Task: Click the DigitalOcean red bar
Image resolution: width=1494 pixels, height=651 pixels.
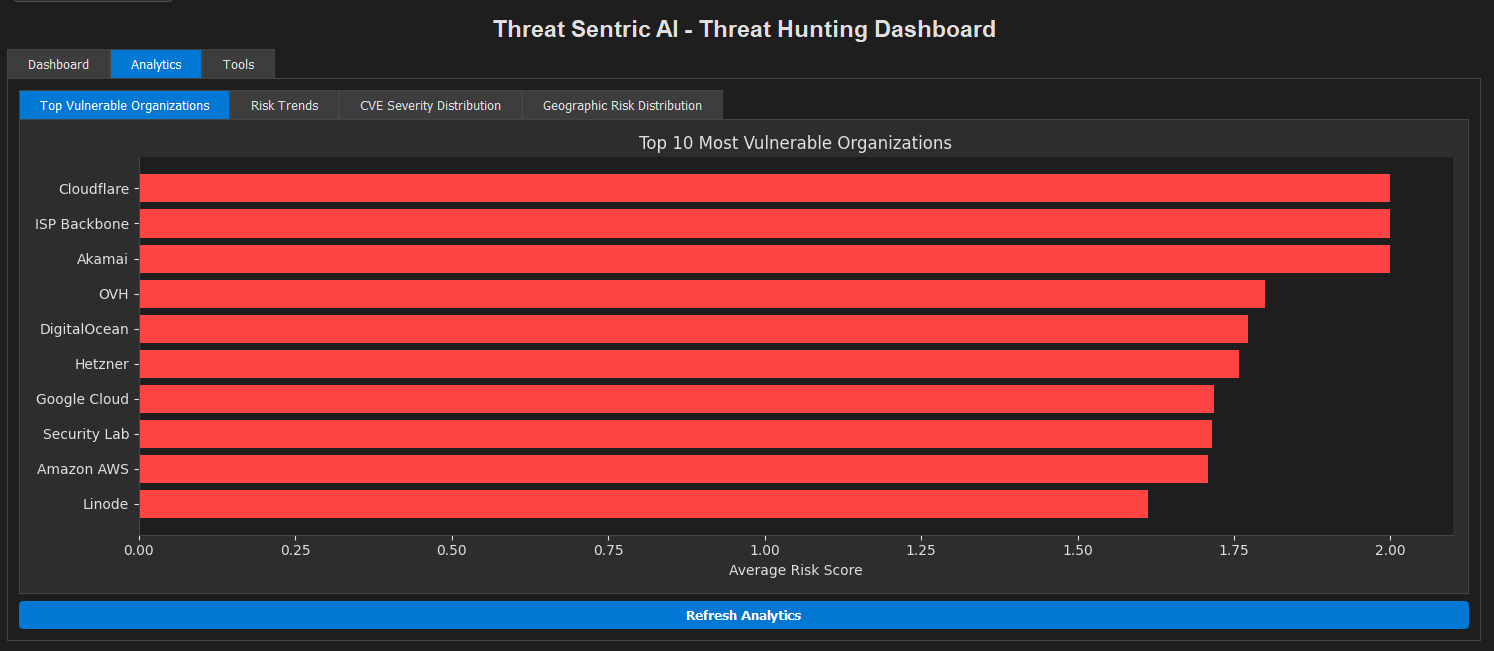Action: [x=693, y=329]
